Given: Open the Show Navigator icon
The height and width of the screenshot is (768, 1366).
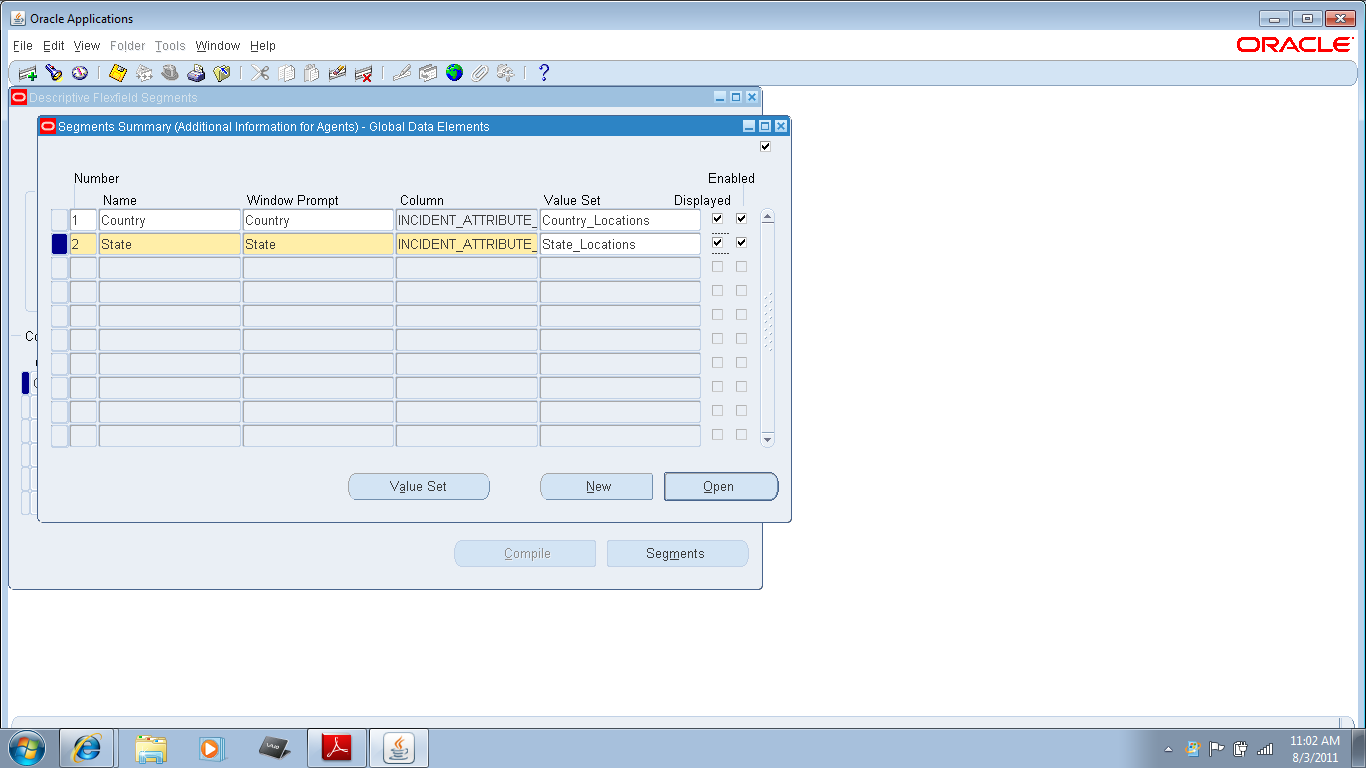Looking at the screenshot, I should [80, 72].
